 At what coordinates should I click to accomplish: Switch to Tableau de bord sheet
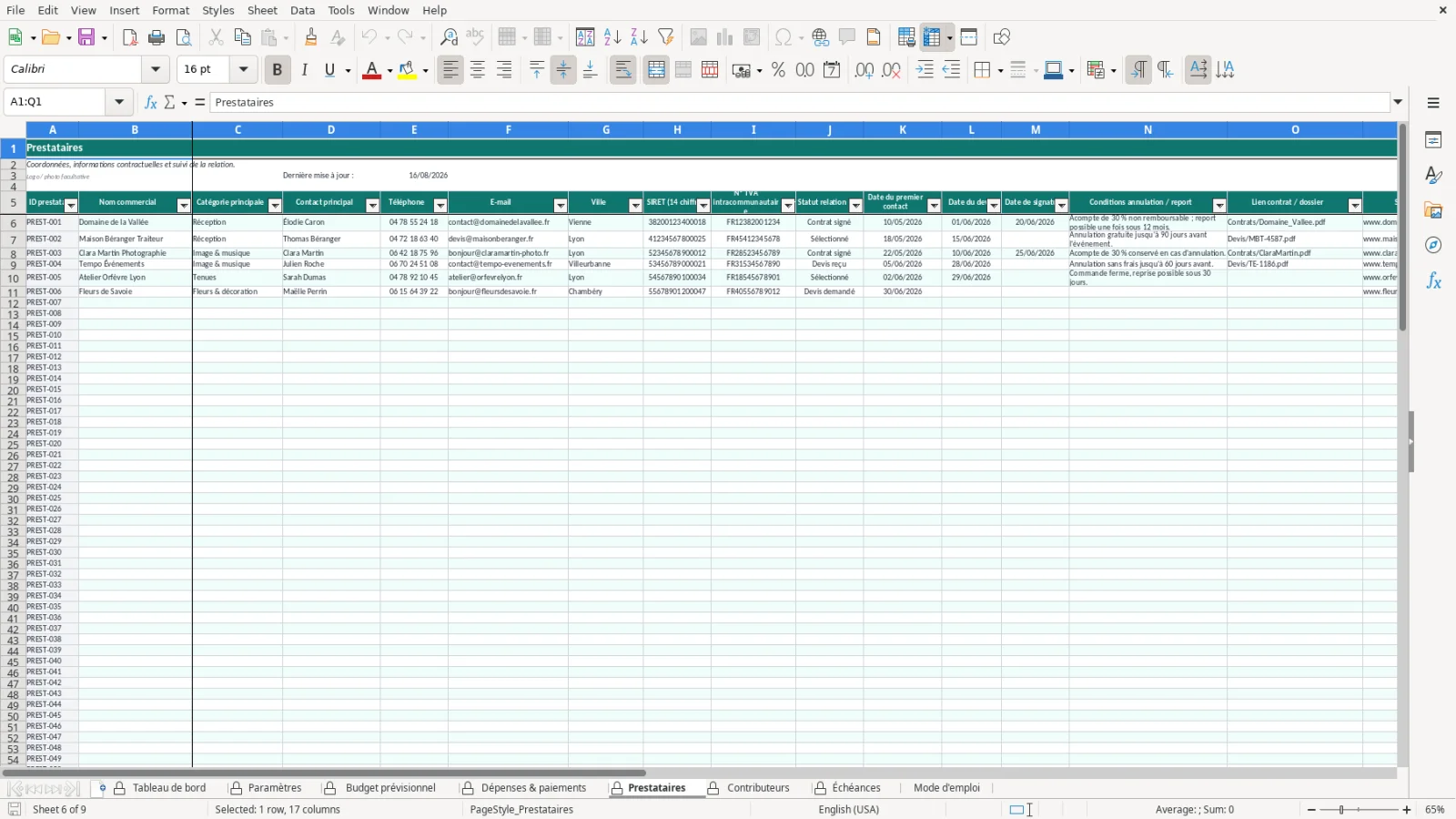[x=169, y=788]
